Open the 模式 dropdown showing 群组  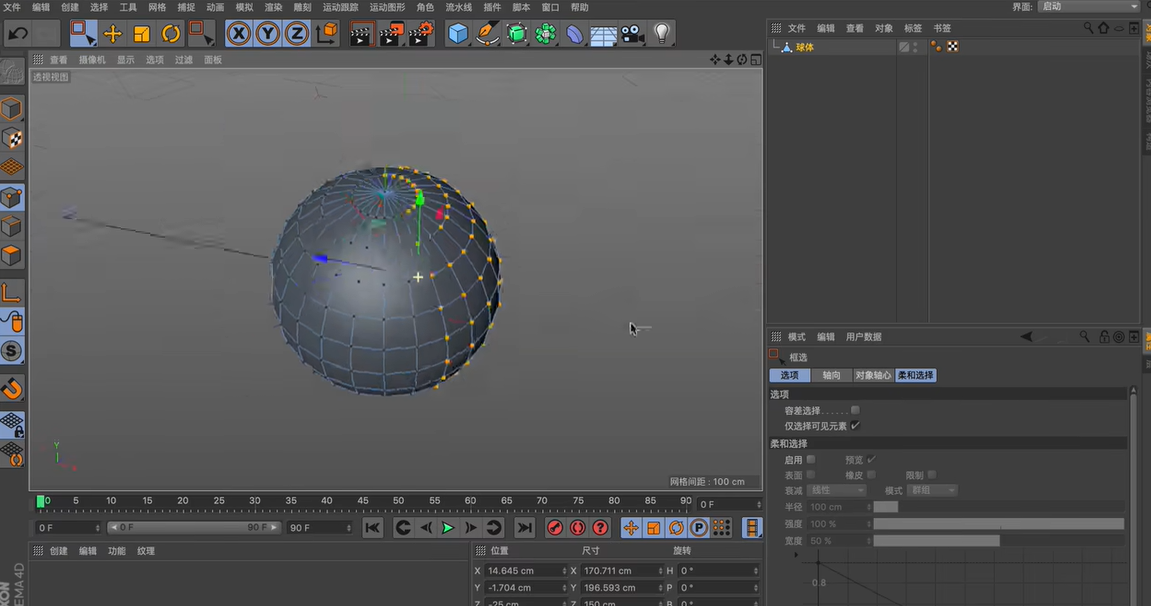(x=931, y=490)
